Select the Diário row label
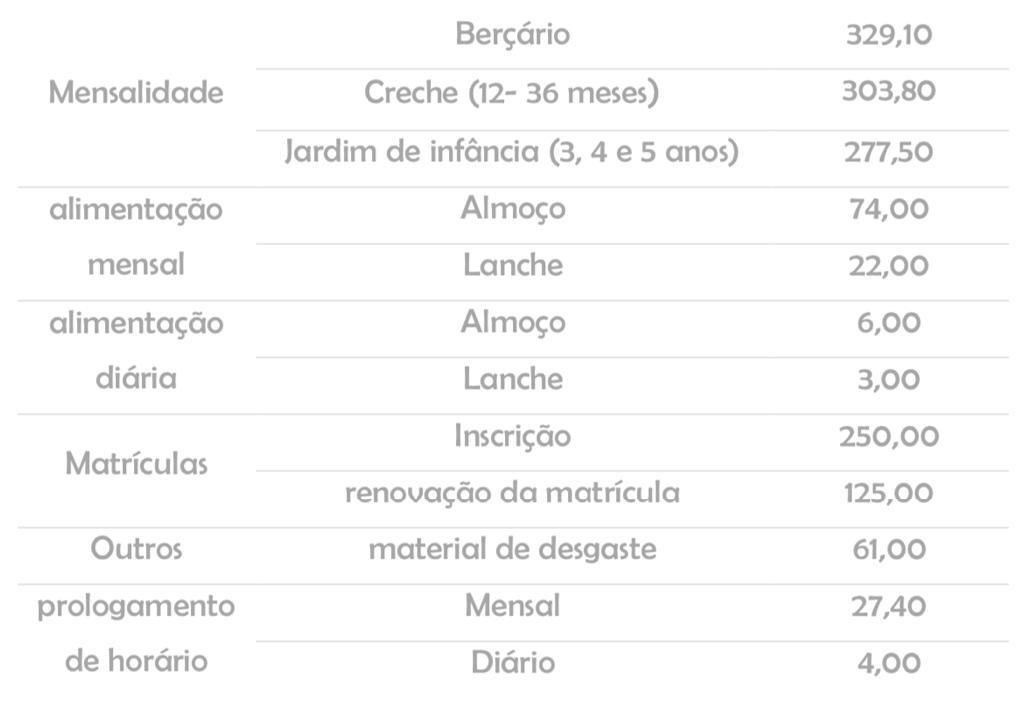This screenshot has width=1024, height=711. pos(513,663)
